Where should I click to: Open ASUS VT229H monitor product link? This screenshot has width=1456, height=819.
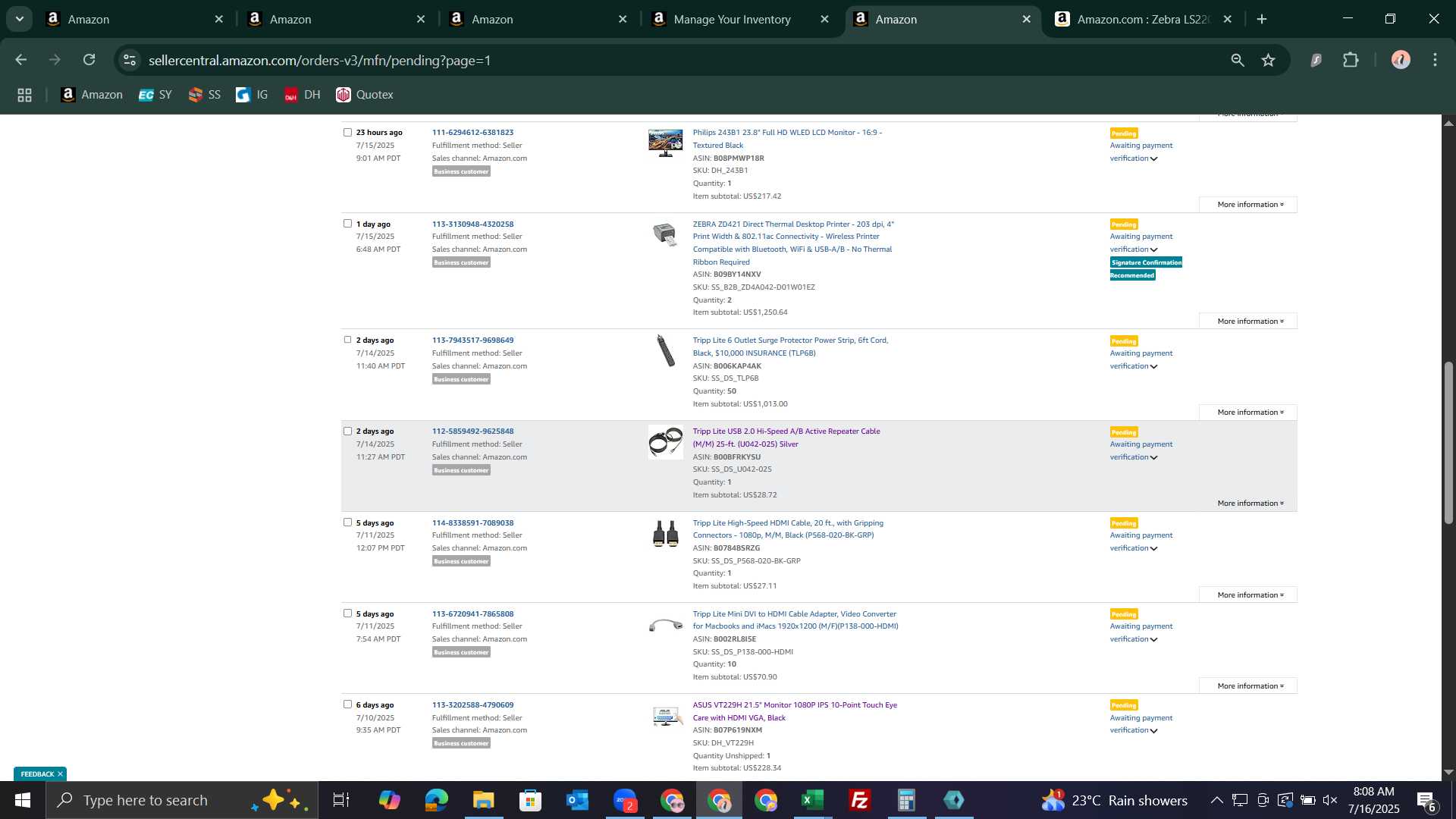click(795, 711)
